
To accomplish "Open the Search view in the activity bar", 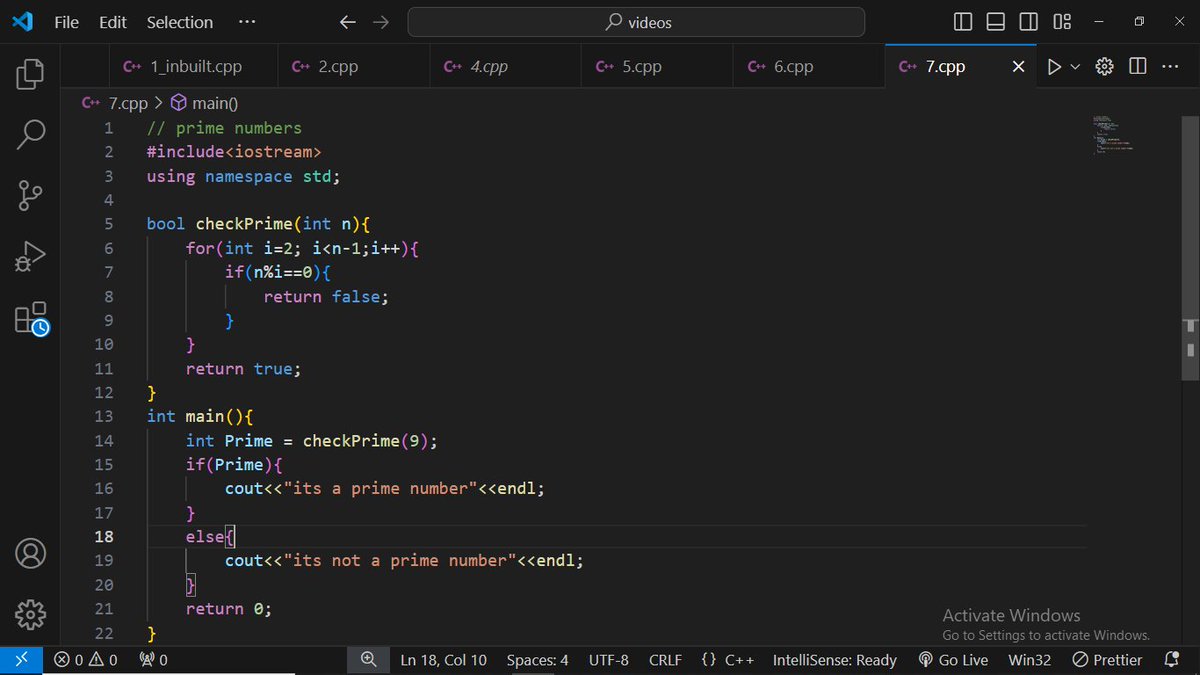I will (30, 134).
